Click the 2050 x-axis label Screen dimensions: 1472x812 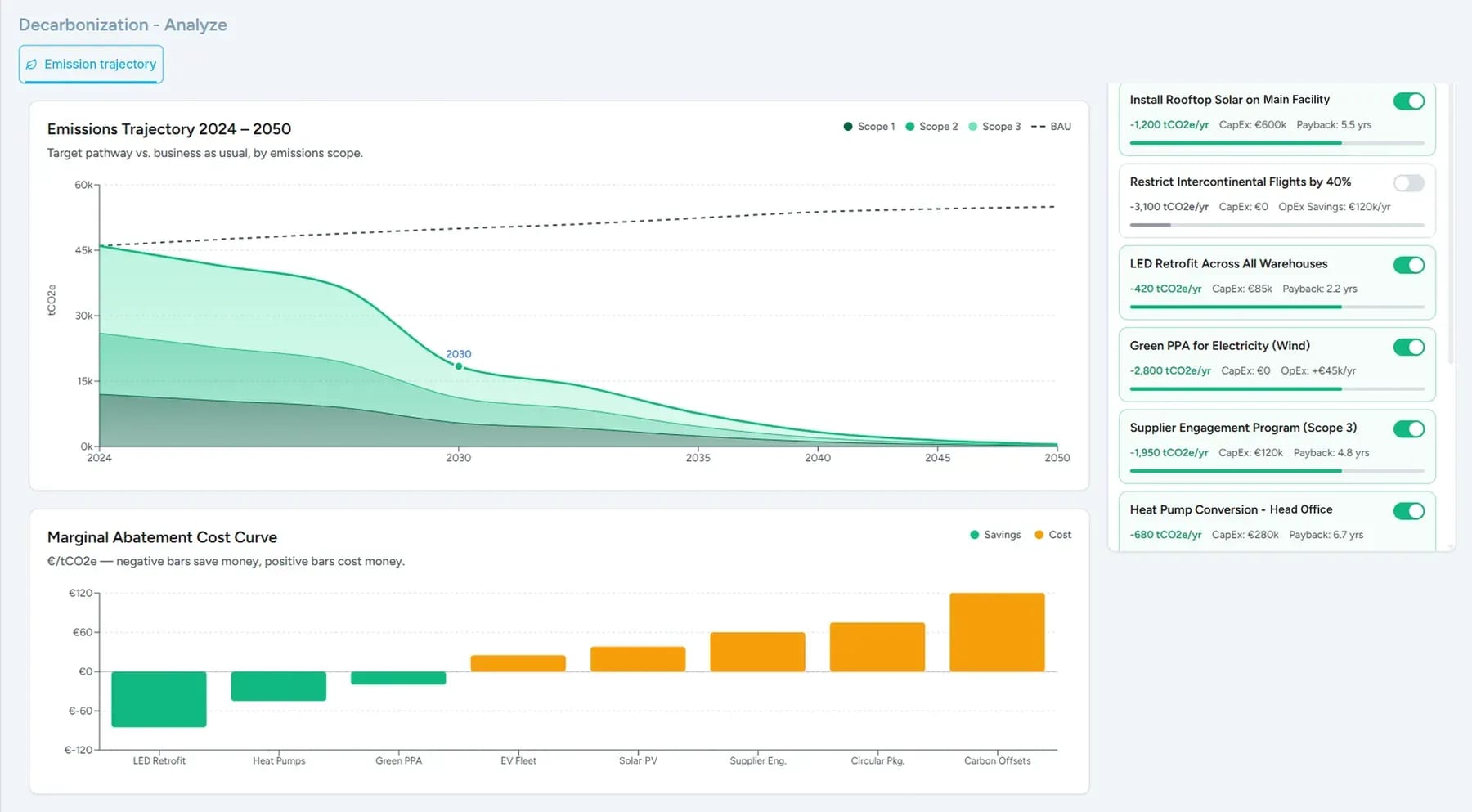[1057, 457]
